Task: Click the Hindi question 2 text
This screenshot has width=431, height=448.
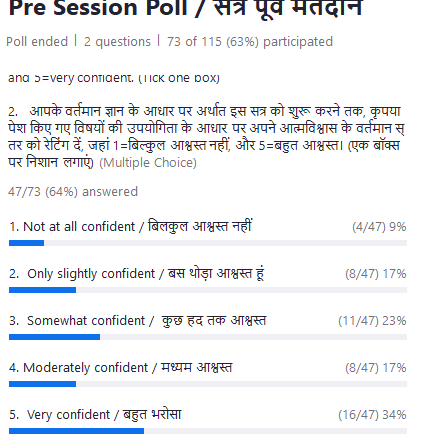Action: point(206,137)
